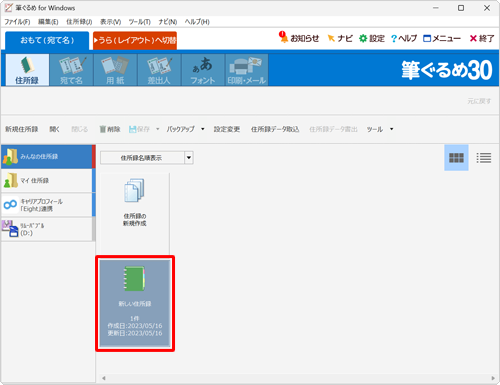Switch to list view
This screenshot has width=500, height=385.
[x=484, y=158]
